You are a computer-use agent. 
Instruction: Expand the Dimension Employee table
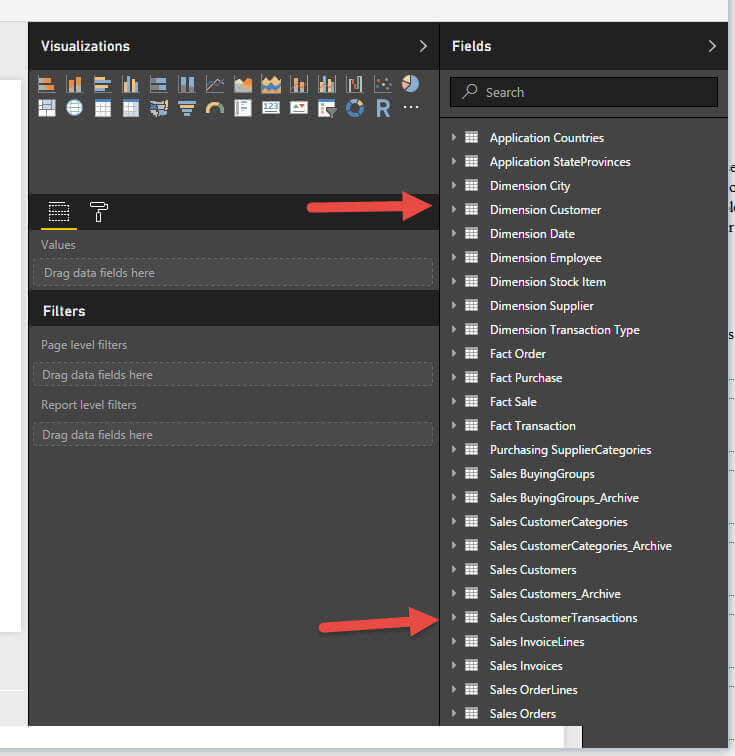click(x=454, y=257)
